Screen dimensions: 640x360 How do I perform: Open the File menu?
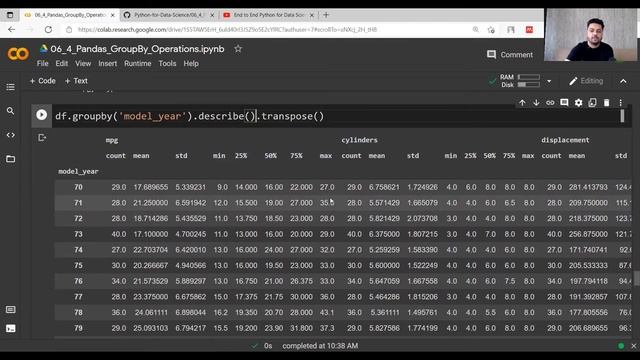pyautogui.click(x=42, y=64)
